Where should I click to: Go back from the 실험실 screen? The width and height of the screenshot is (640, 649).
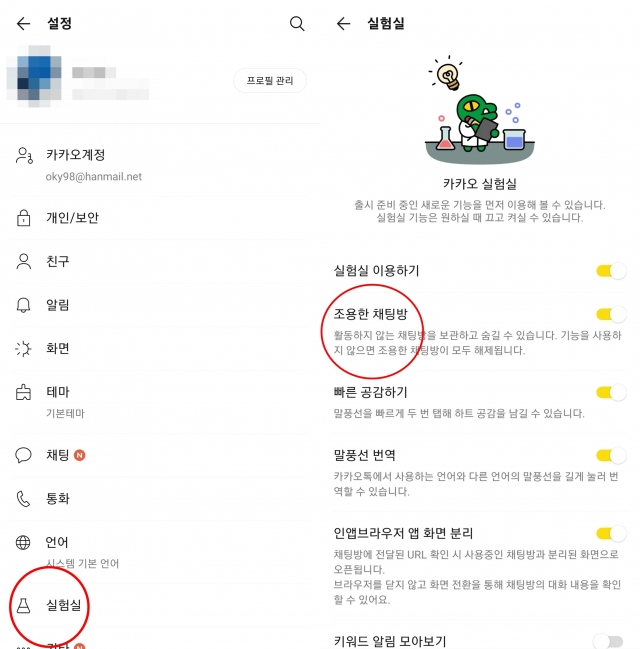344,24
